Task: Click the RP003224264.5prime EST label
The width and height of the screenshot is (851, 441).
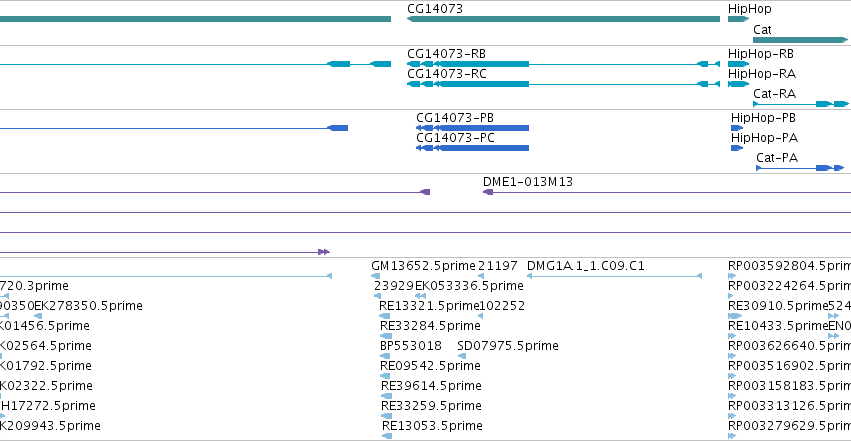Action: [x=789, y=286]
